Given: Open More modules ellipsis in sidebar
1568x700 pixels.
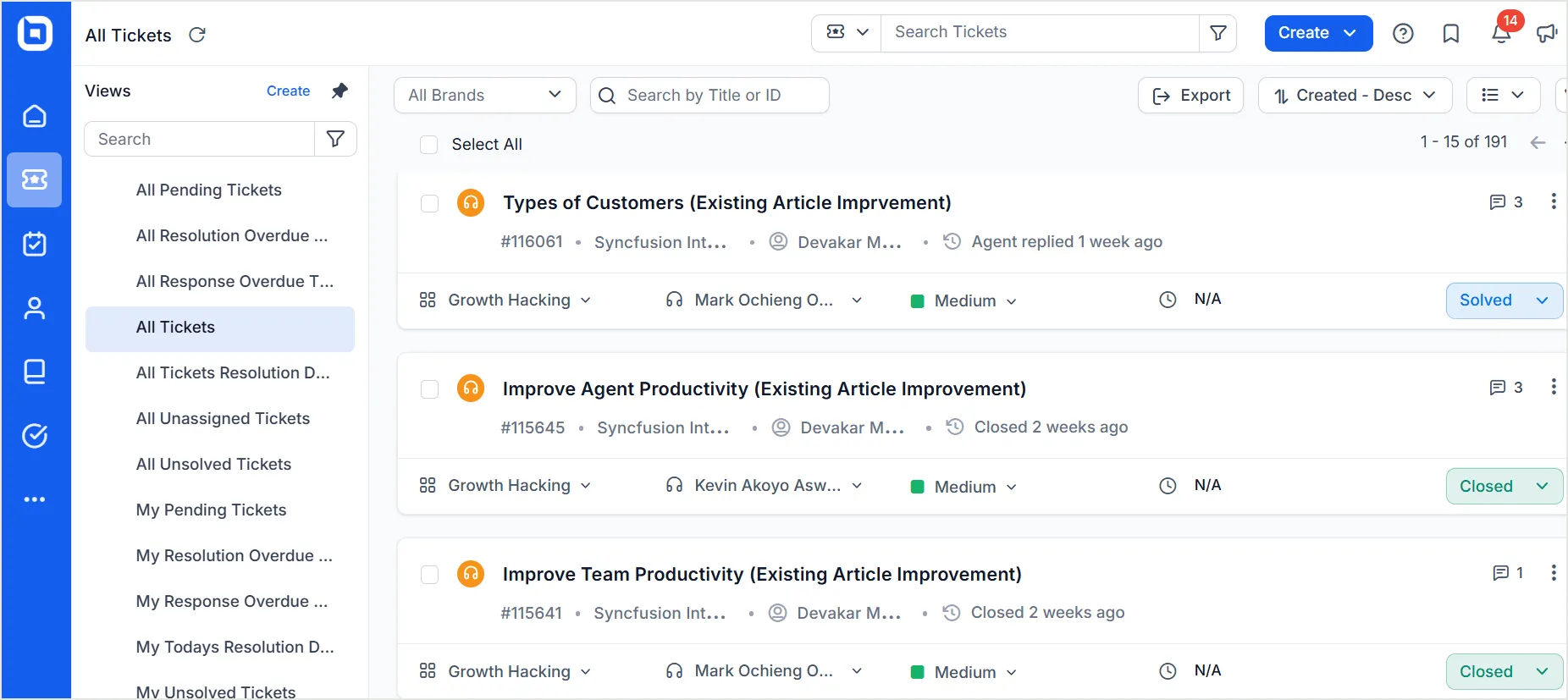Looking at the screenshot, I should point(35,499).
